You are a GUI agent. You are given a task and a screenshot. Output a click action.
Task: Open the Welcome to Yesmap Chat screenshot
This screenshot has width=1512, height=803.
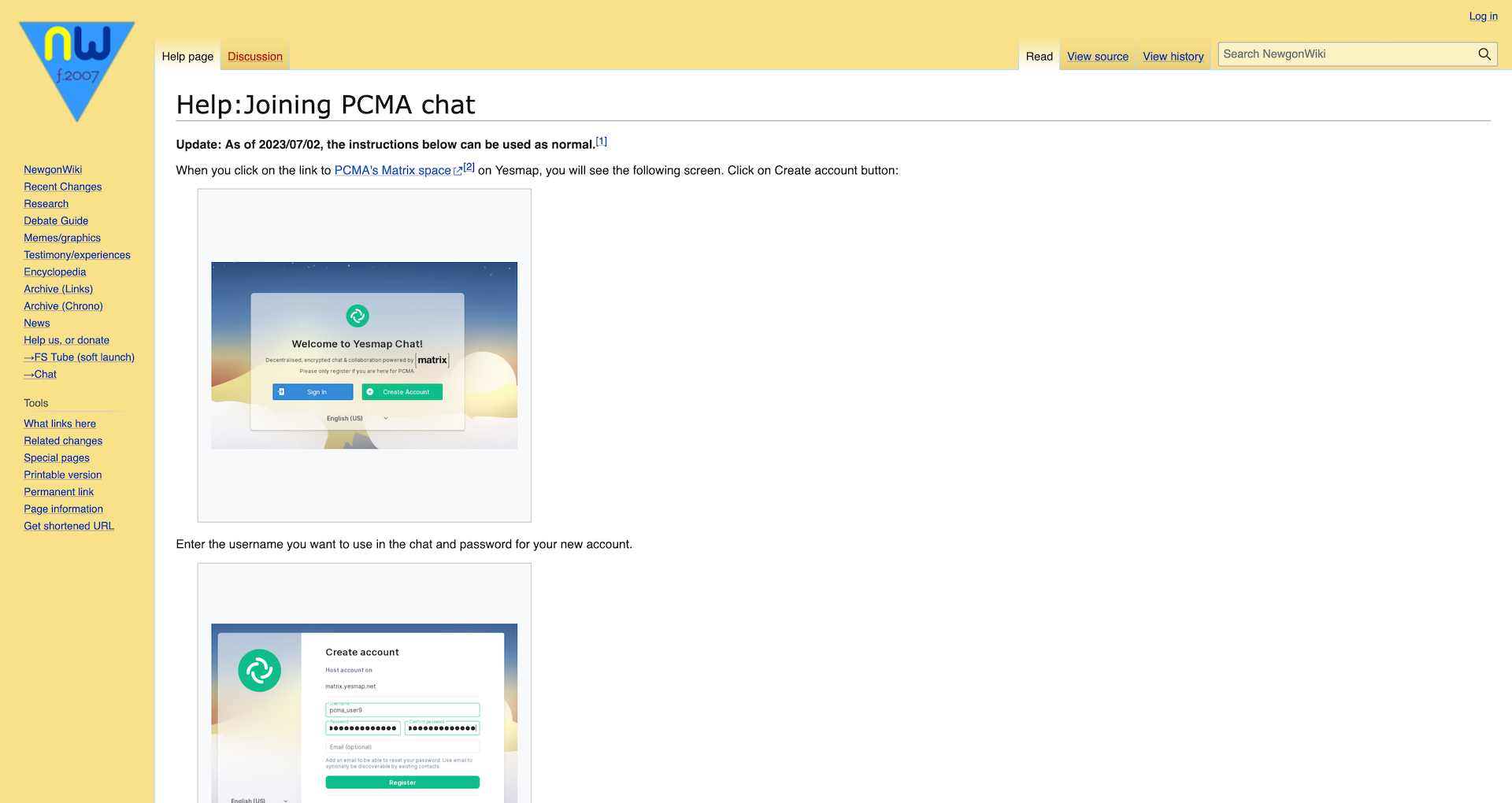point(365,355)
